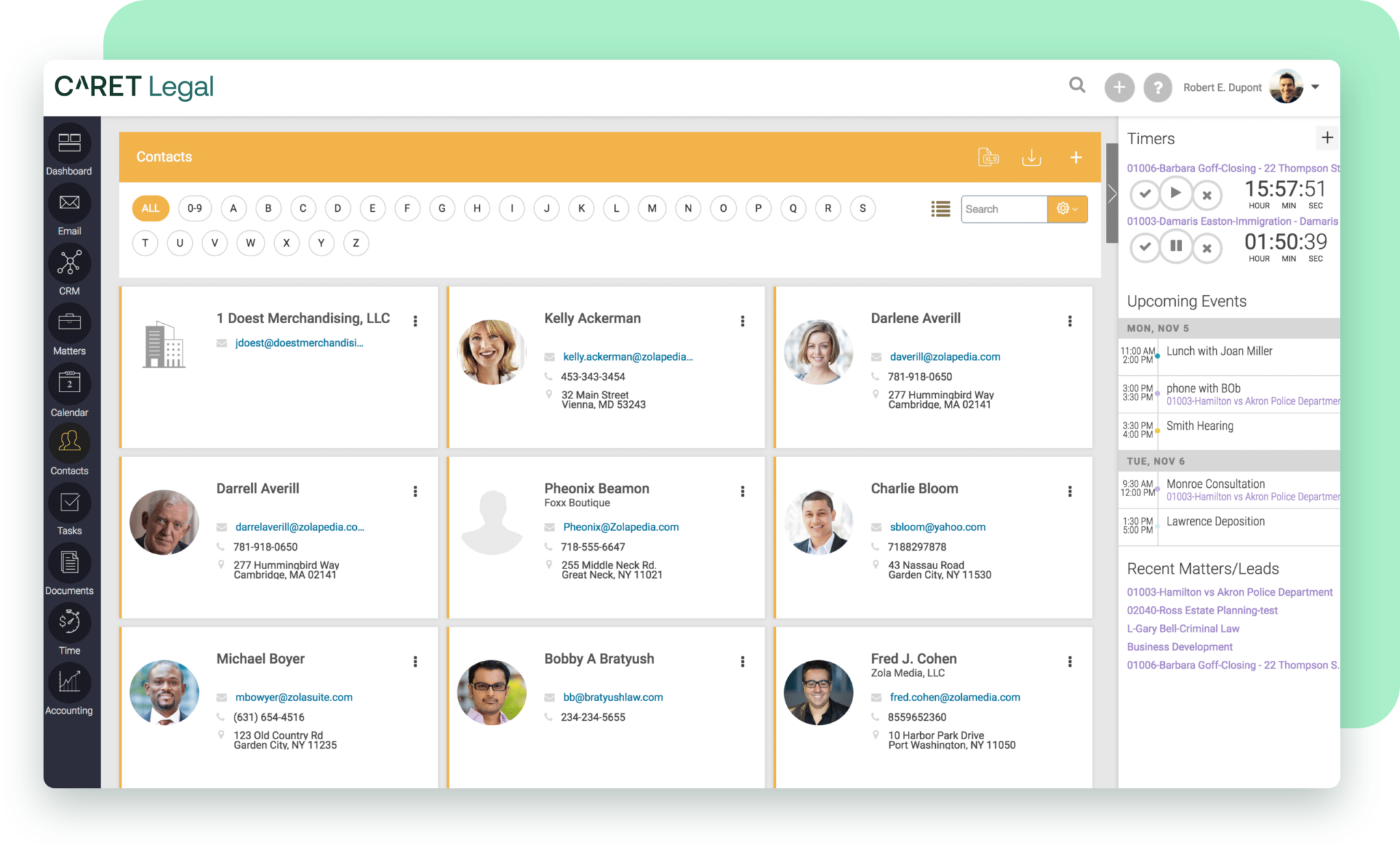Open Kelly Ackerman's three-dot options menu

(x=742, y=320)
